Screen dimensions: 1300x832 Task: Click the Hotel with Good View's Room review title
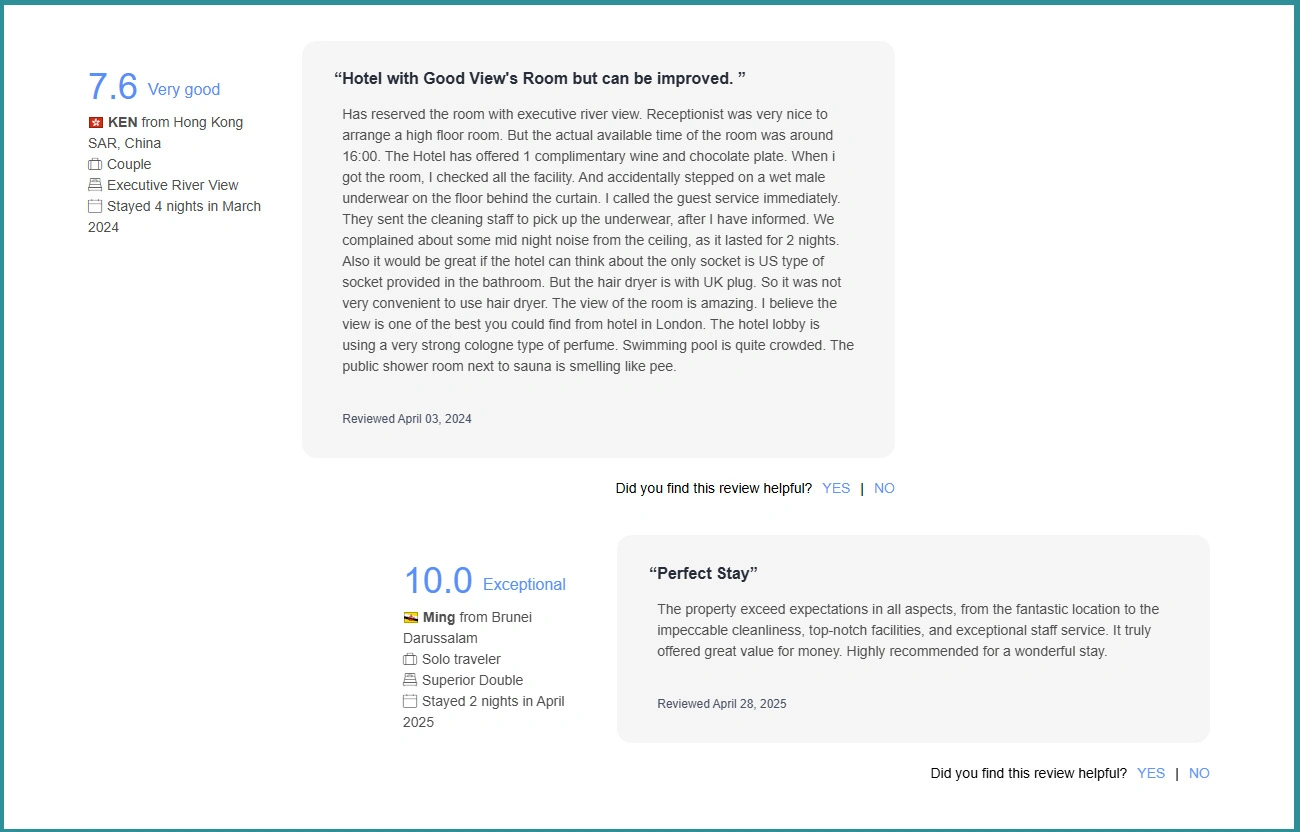540,78
